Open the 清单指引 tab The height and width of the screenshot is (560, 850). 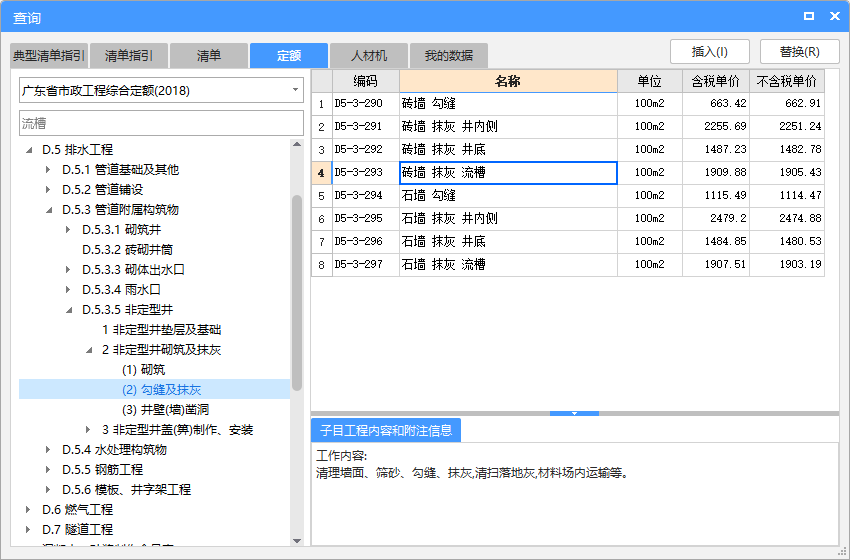129,55
